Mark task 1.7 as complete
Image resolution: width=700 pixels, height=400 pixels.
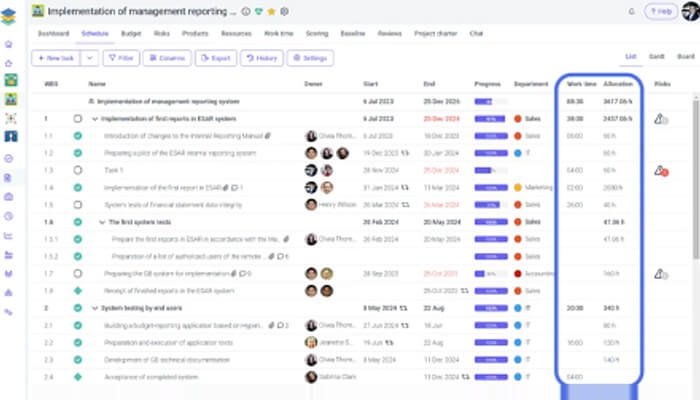78,274
